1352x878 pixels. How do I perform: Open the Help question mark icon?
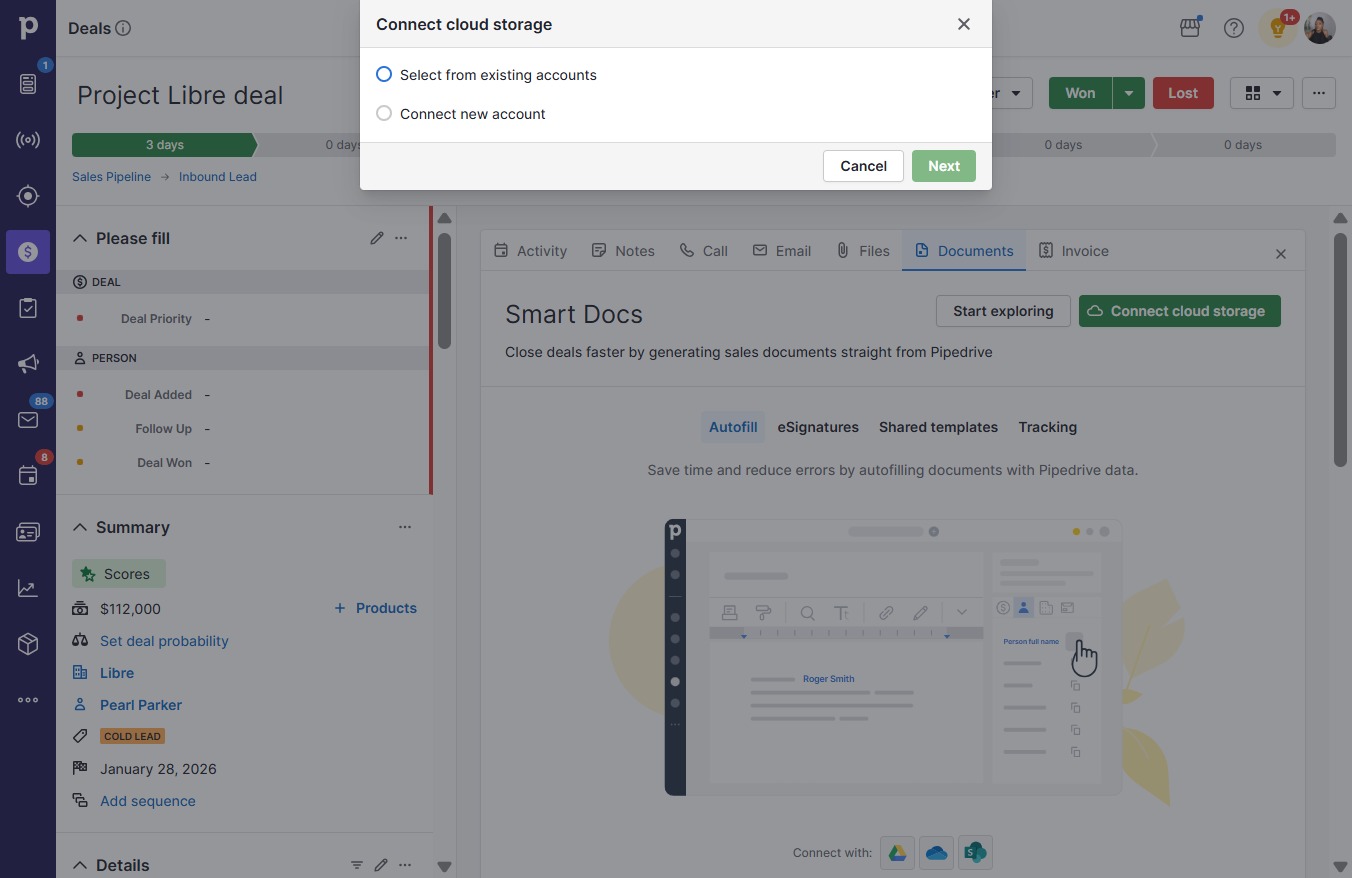1234,28
